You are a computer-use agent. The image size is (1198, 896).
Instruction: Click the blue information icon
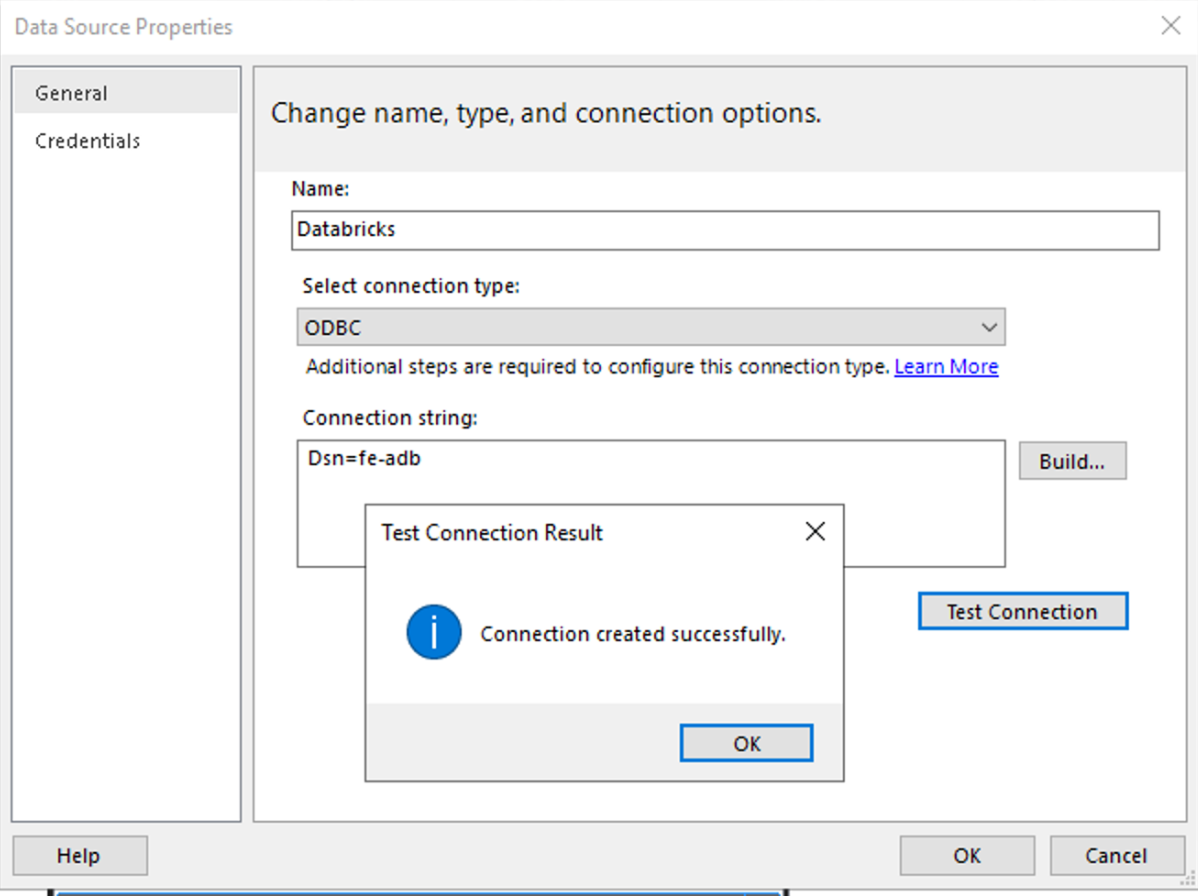[x=434, y=633]
